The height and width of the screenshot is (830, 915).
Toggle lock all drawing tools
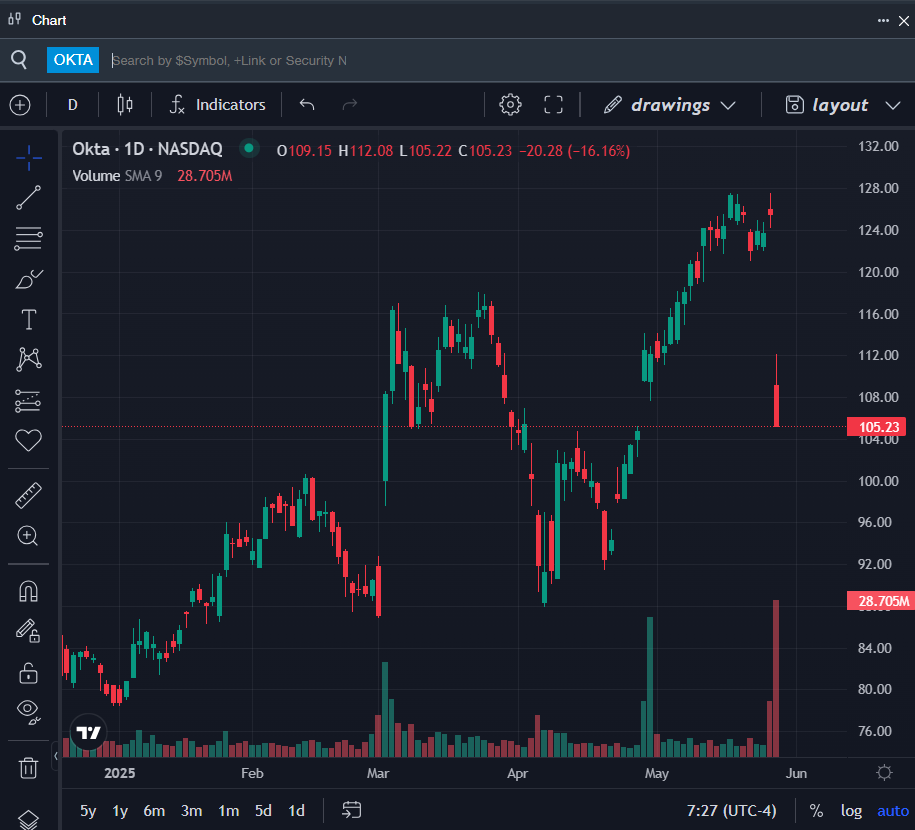coord(28,672)
